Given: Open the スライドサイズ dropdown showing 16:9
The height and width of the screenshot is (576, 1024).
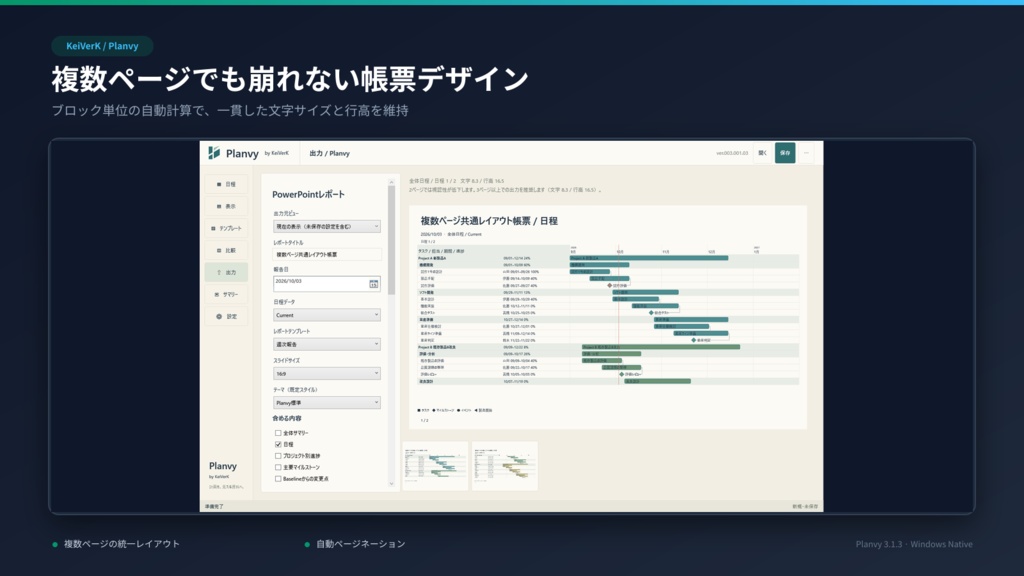Looking at the screenshot, I should coord(327,374).
